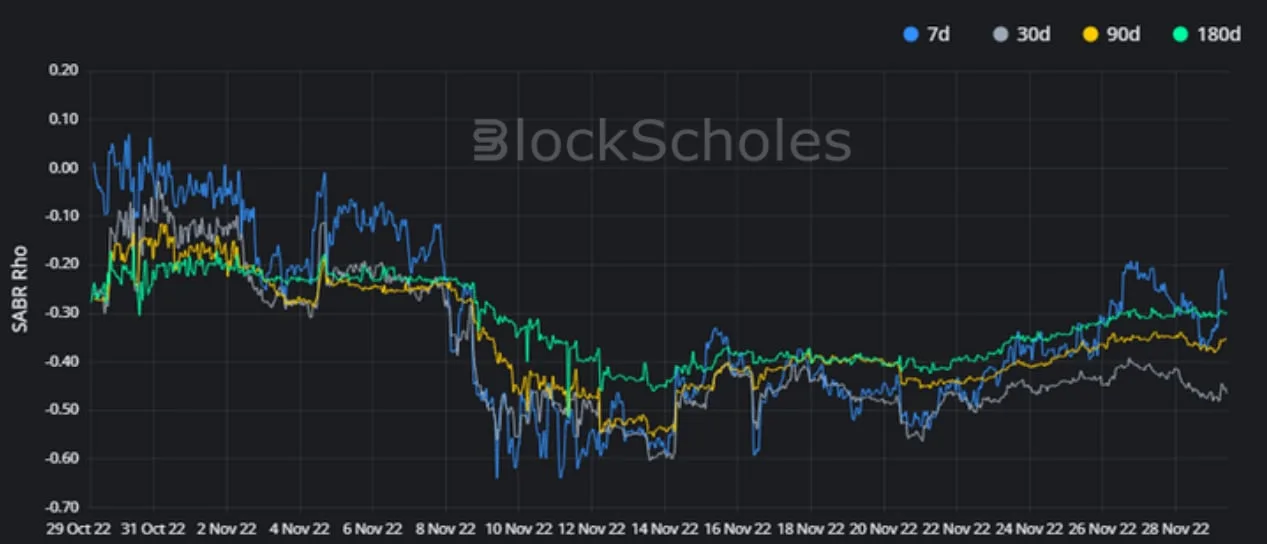Click the 28 Nov 22 date label

coord(1175,527)
